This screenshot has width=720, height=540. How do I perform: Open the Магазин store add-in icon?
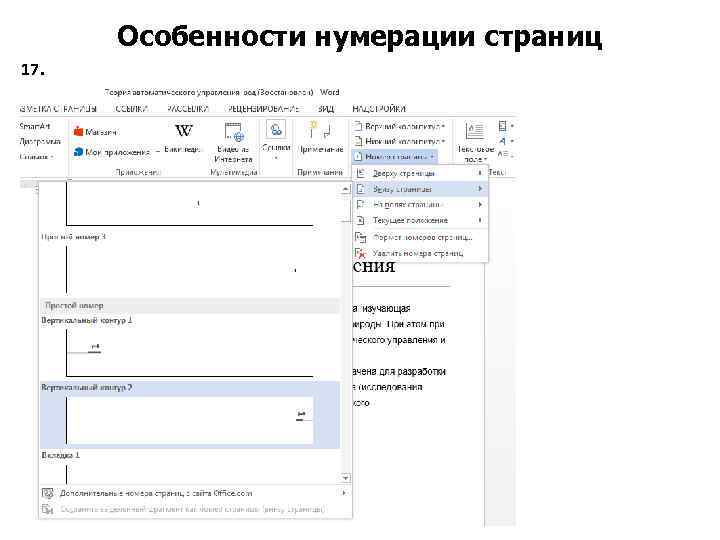point(79,132)
